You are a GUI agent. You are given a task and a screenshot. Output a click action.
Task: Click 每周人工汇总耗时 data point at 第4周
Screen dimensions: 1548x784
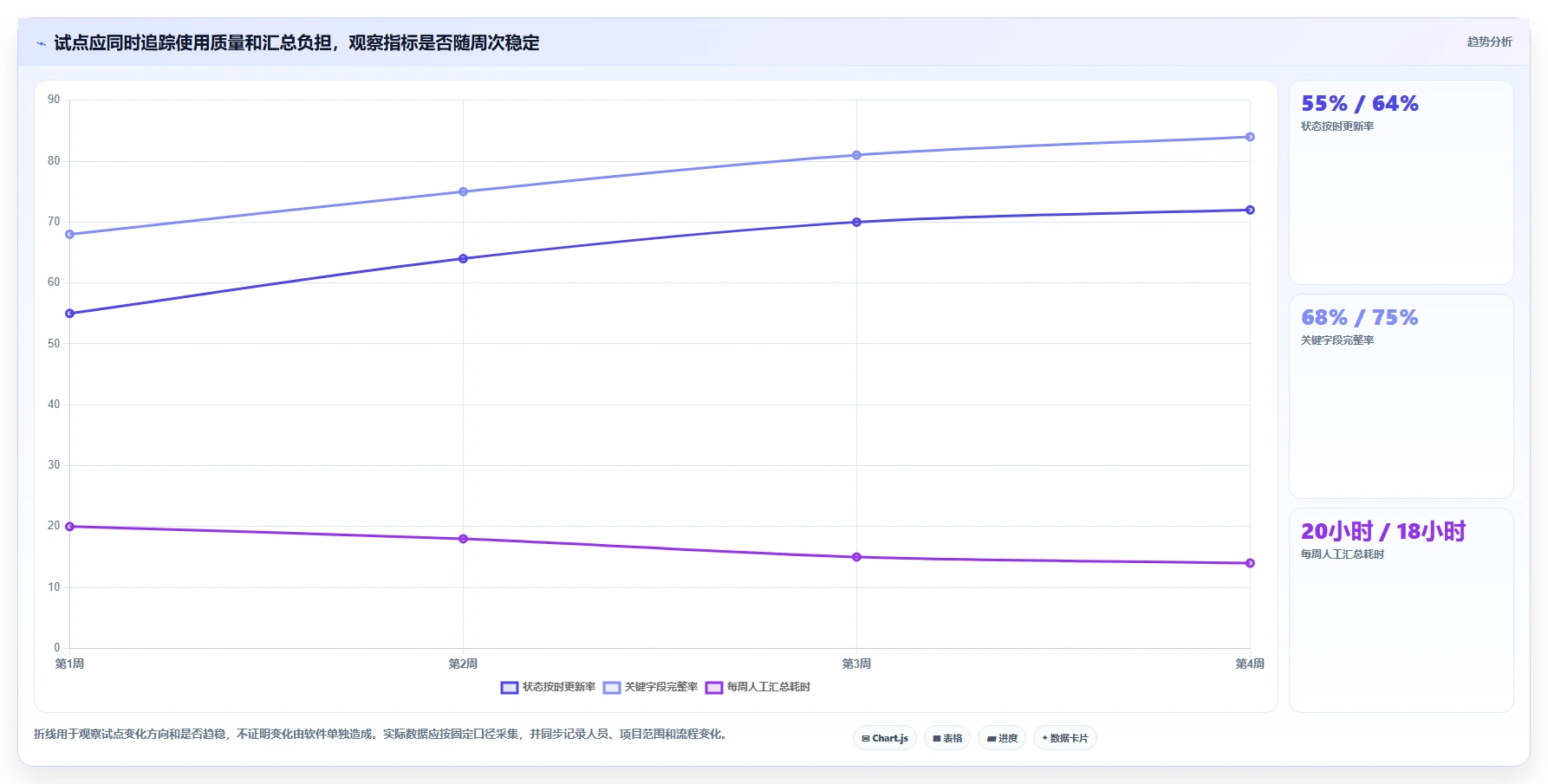[1250, 563]
